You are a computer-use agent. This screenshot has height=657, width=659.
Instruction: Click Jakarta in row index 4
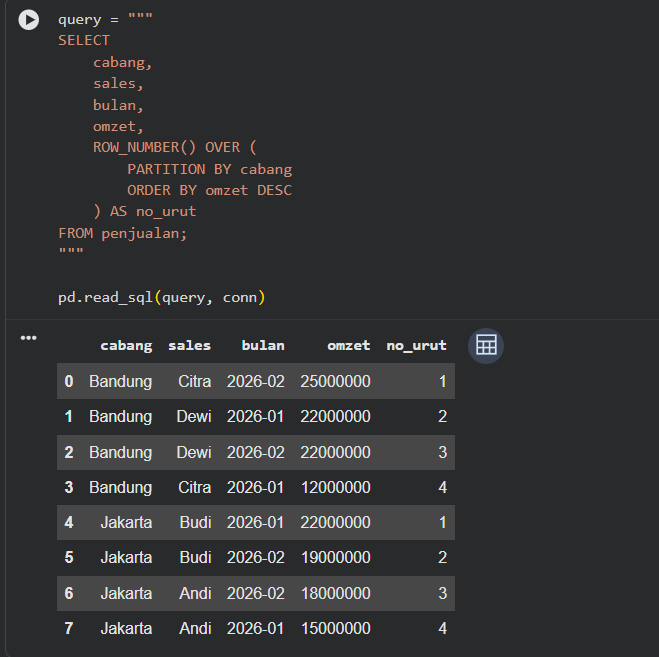(x=126, y=522)
